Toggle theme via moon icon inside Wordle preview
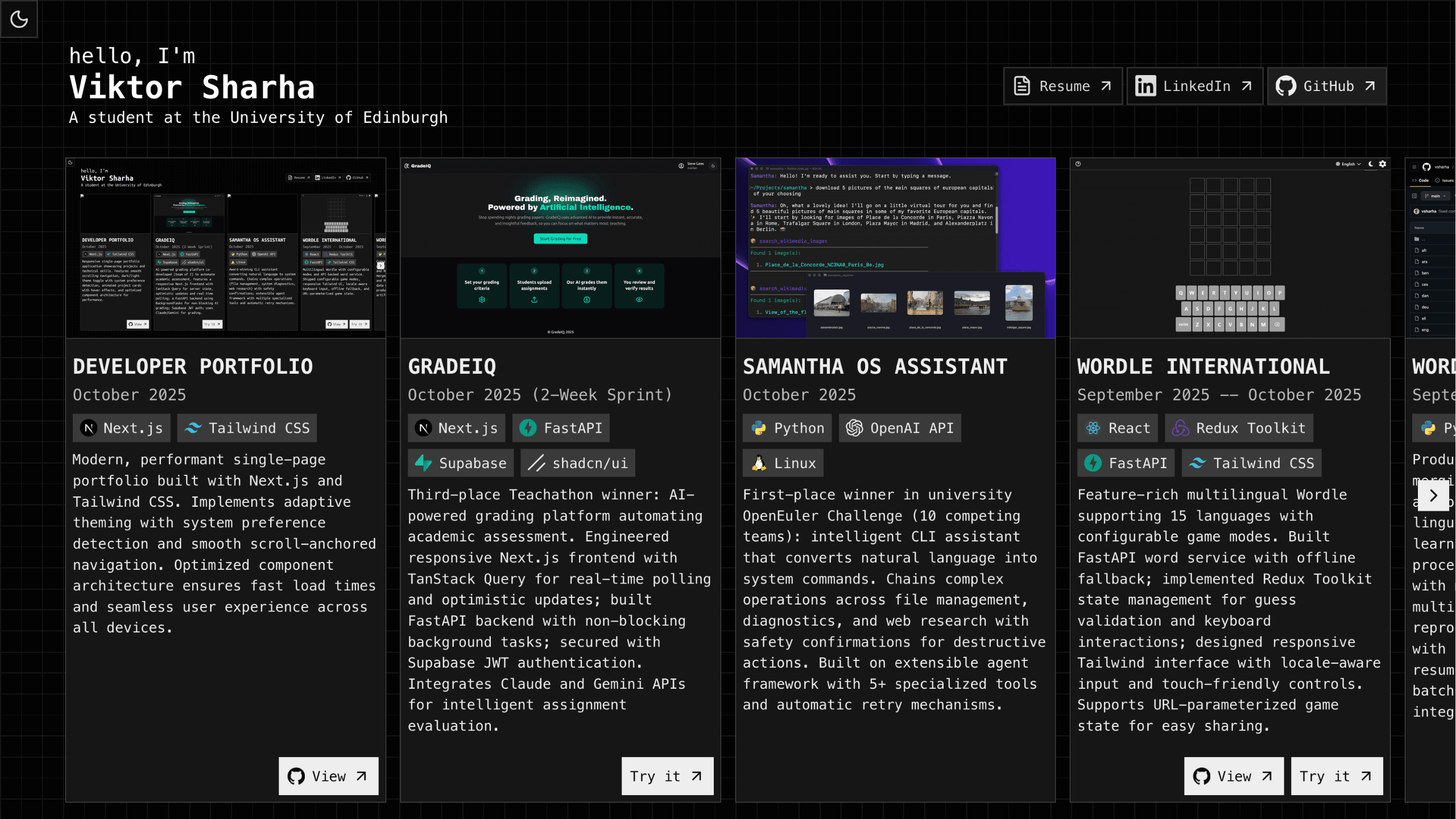Viewport: 1456px width, 819px height. pyautogui.click(x=1371, y=164)
